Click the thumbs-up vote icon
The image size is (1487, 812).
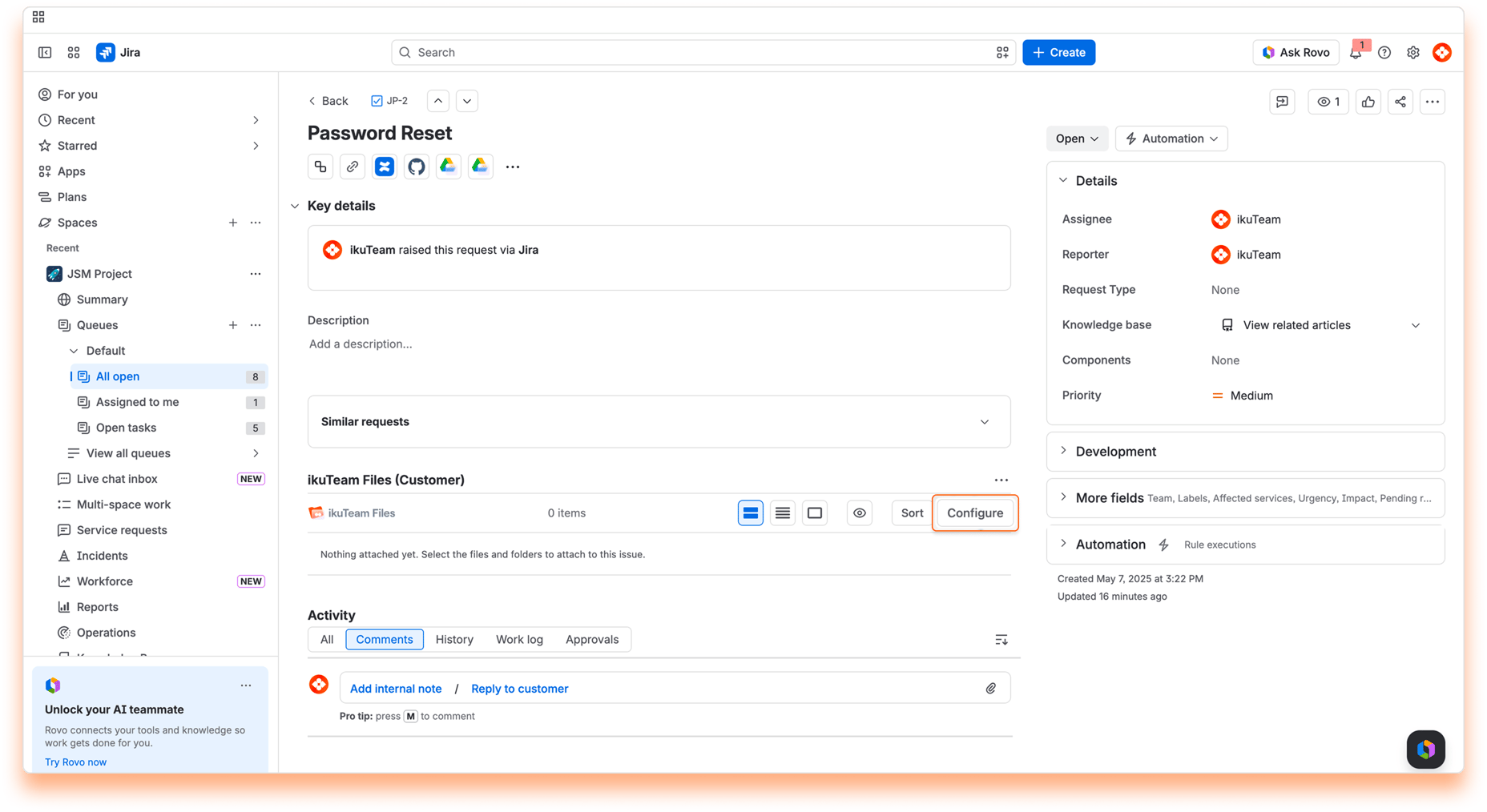[1368, 102]
